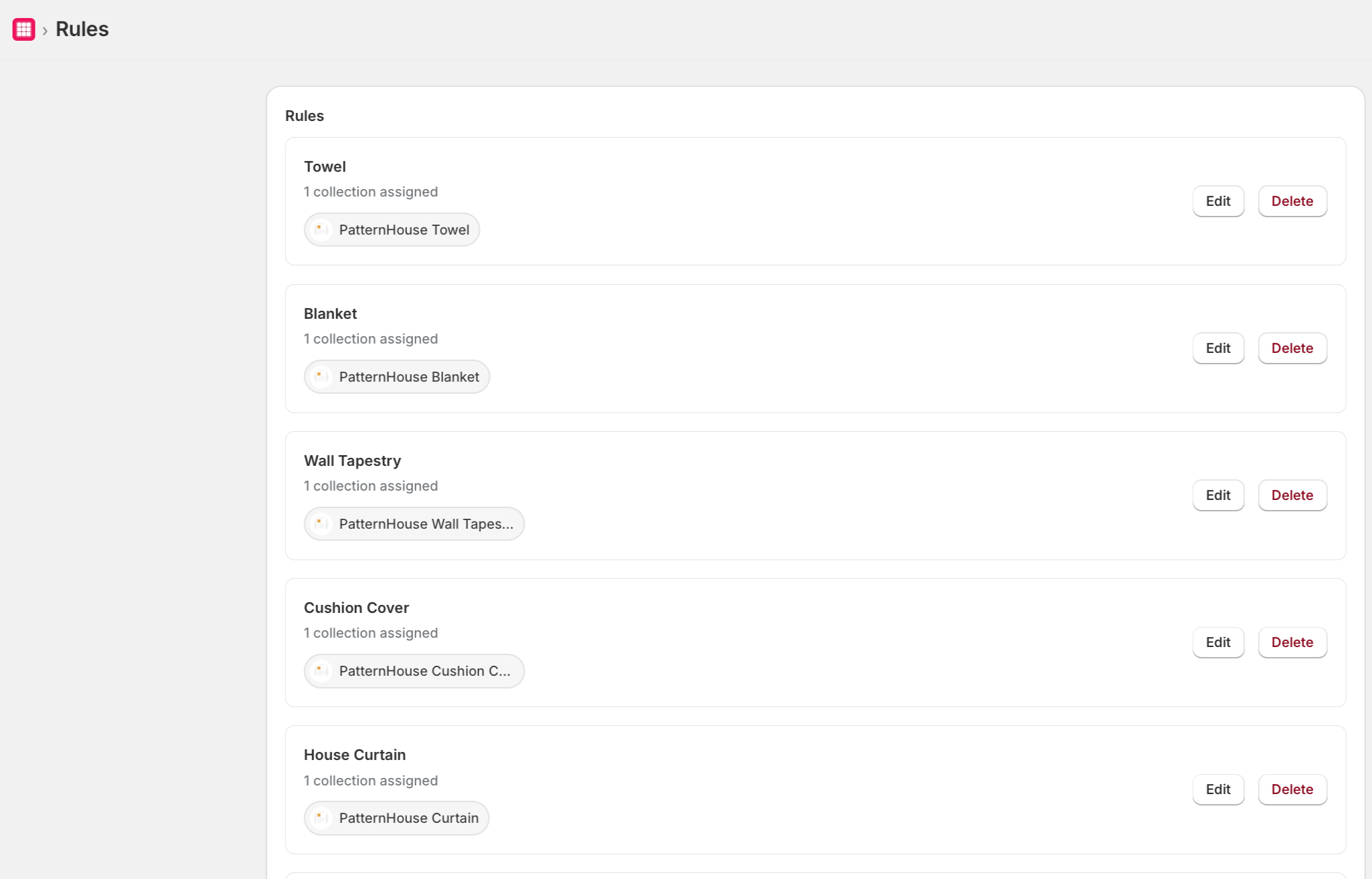Delete the Wall Tapestry rule
This screenshot has width=1372, height=879.
point(1292,495)
